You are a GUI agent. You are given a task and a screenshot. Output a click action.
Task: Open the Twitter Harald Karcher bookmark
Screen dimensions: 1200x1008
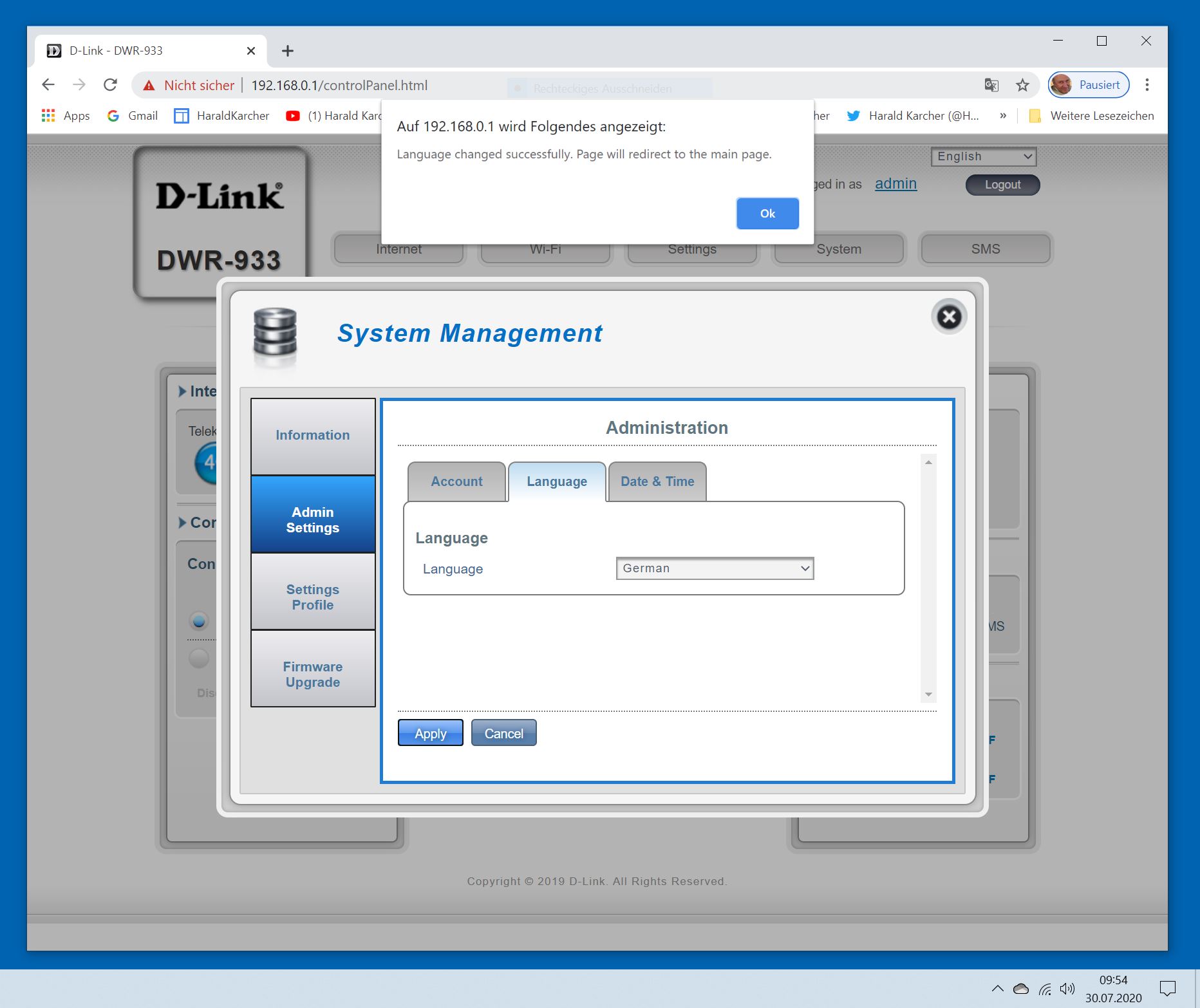913,116
